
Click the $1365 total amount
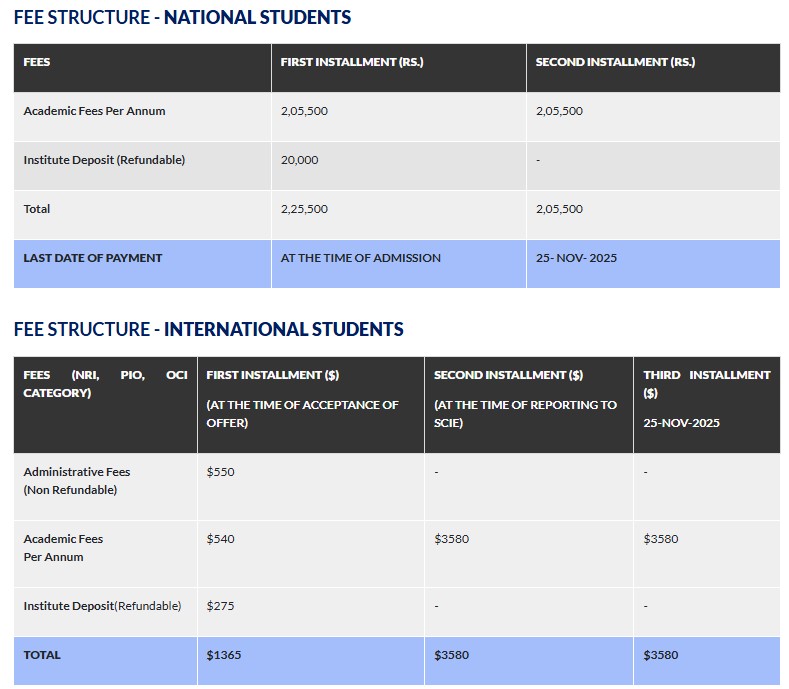[224, 655]
